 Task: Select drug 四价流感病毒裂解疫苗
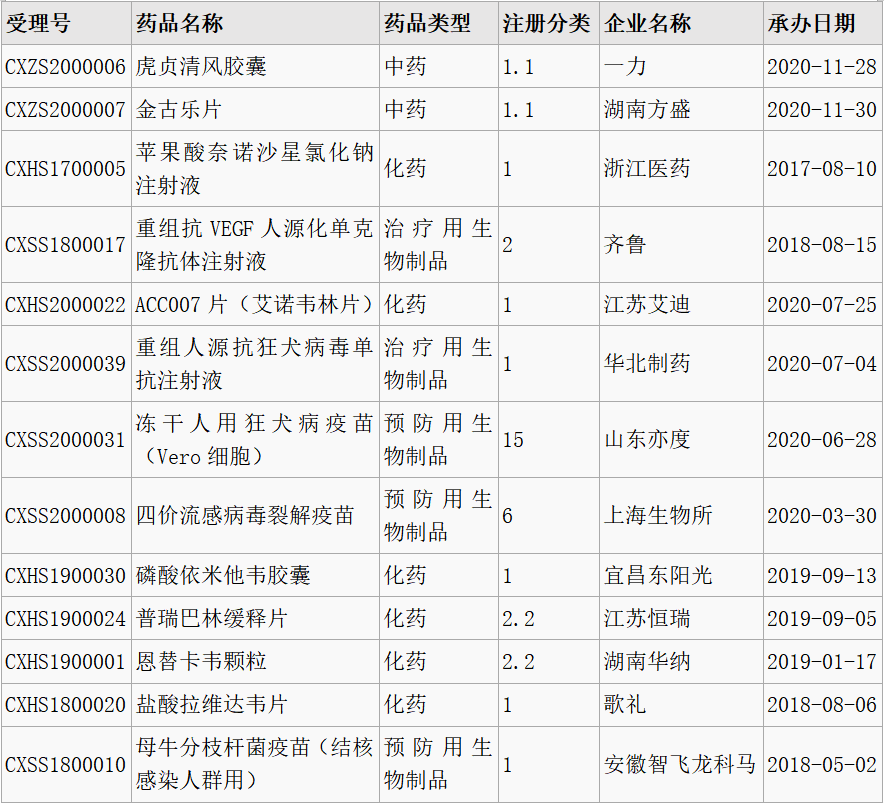(245, 516)
